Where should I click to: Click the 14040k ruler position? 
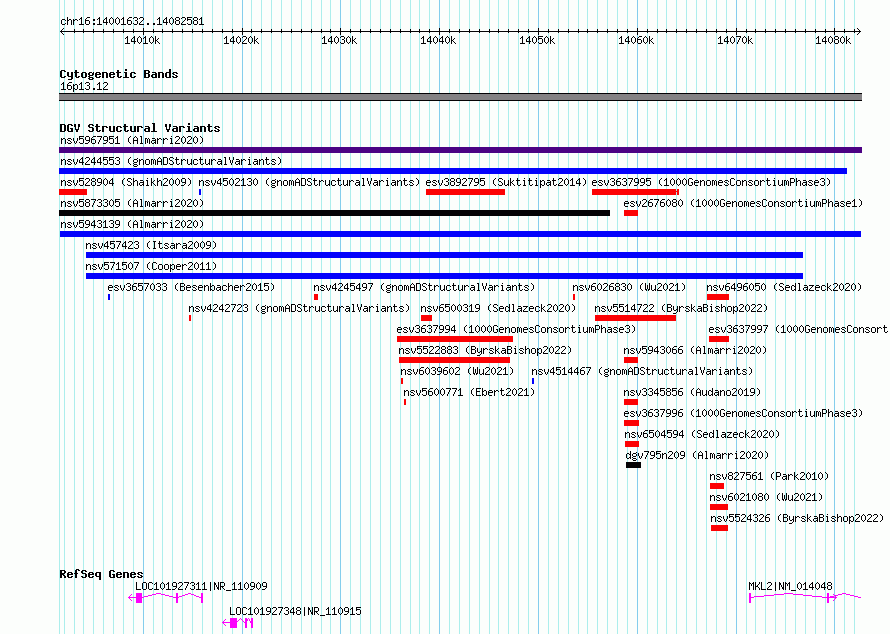[438, 40]
